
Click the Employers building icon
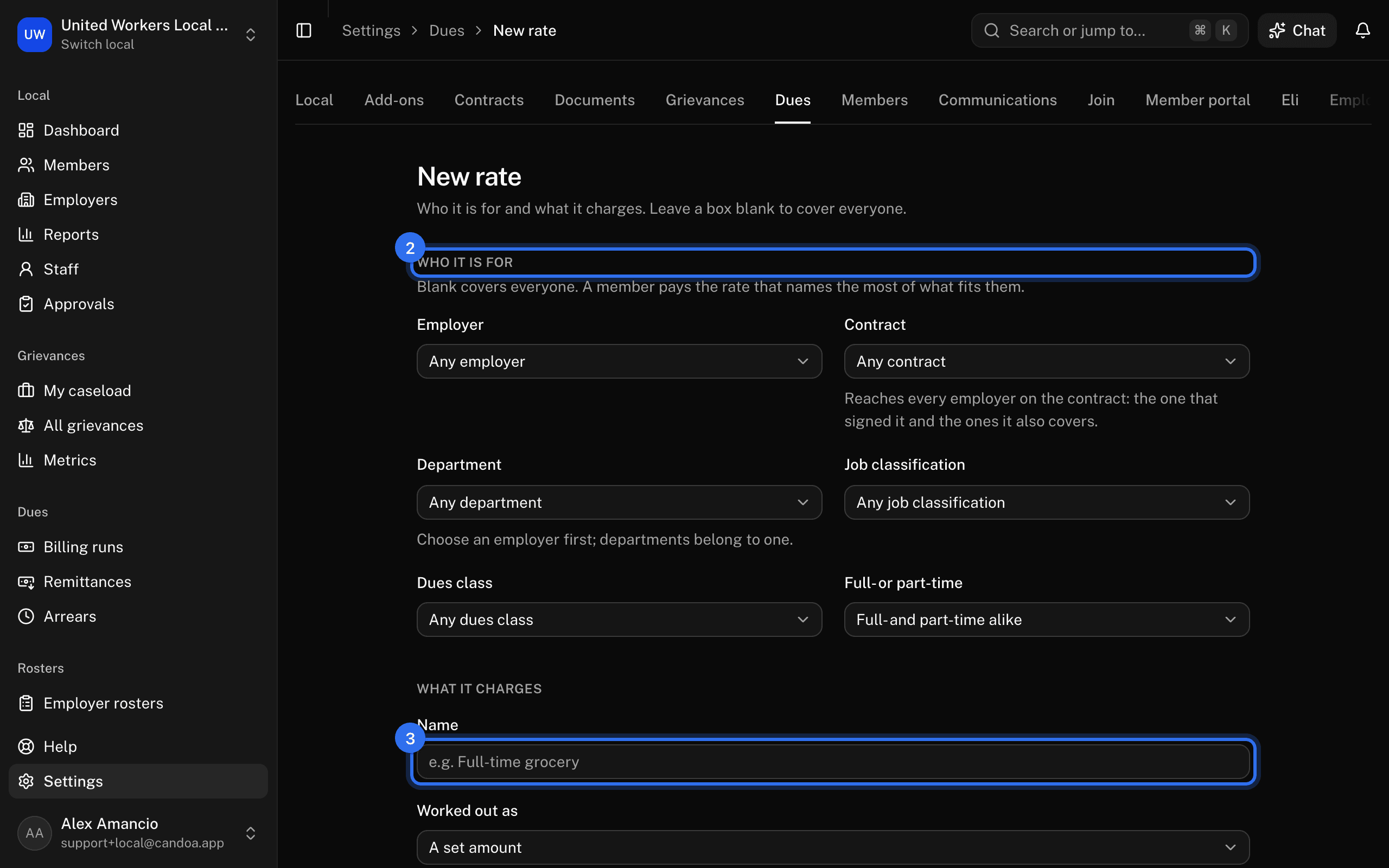coord(26,200)
